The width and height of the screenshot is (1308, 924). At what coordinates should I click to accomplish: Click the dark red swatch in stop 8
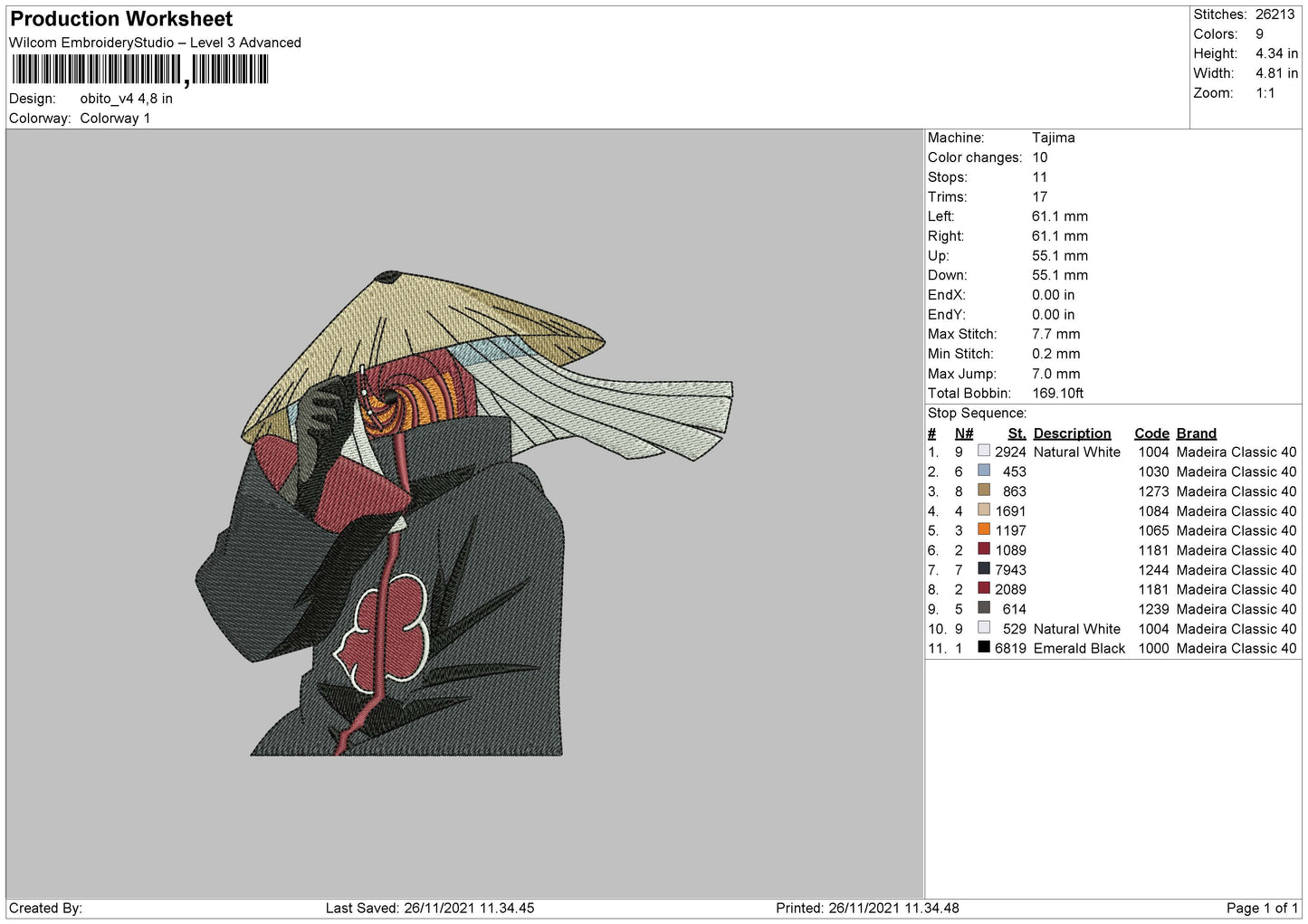(984, 588)
